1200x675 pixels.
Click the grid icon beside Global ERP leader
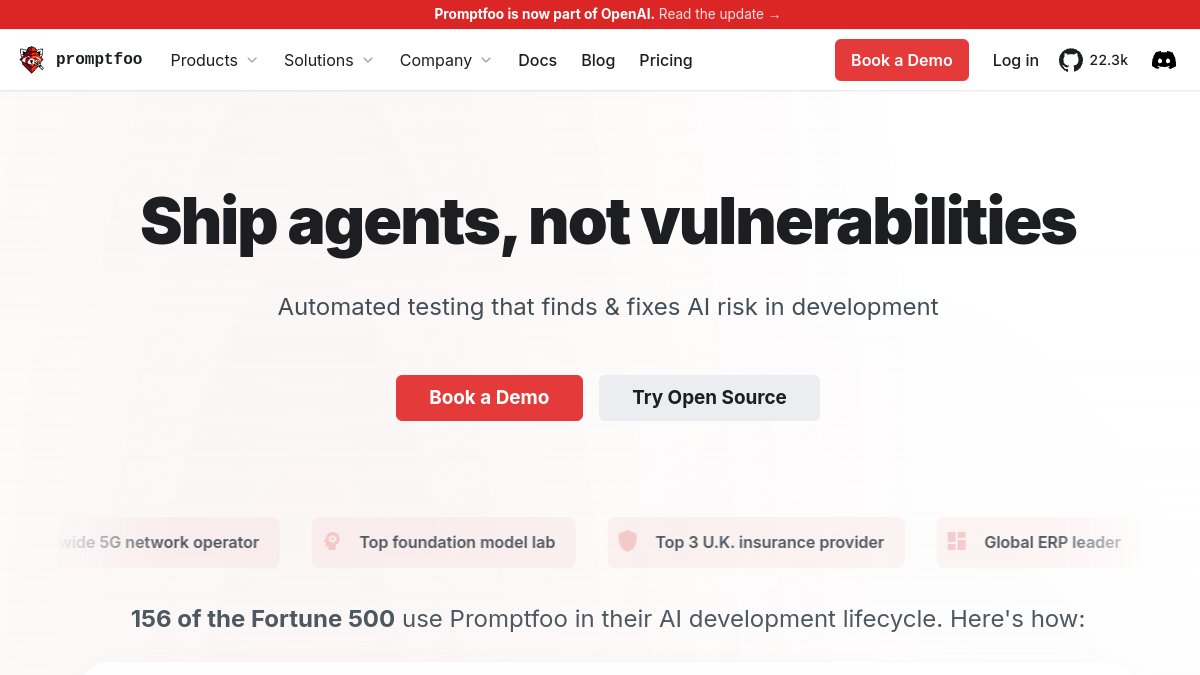click(957, 542)
